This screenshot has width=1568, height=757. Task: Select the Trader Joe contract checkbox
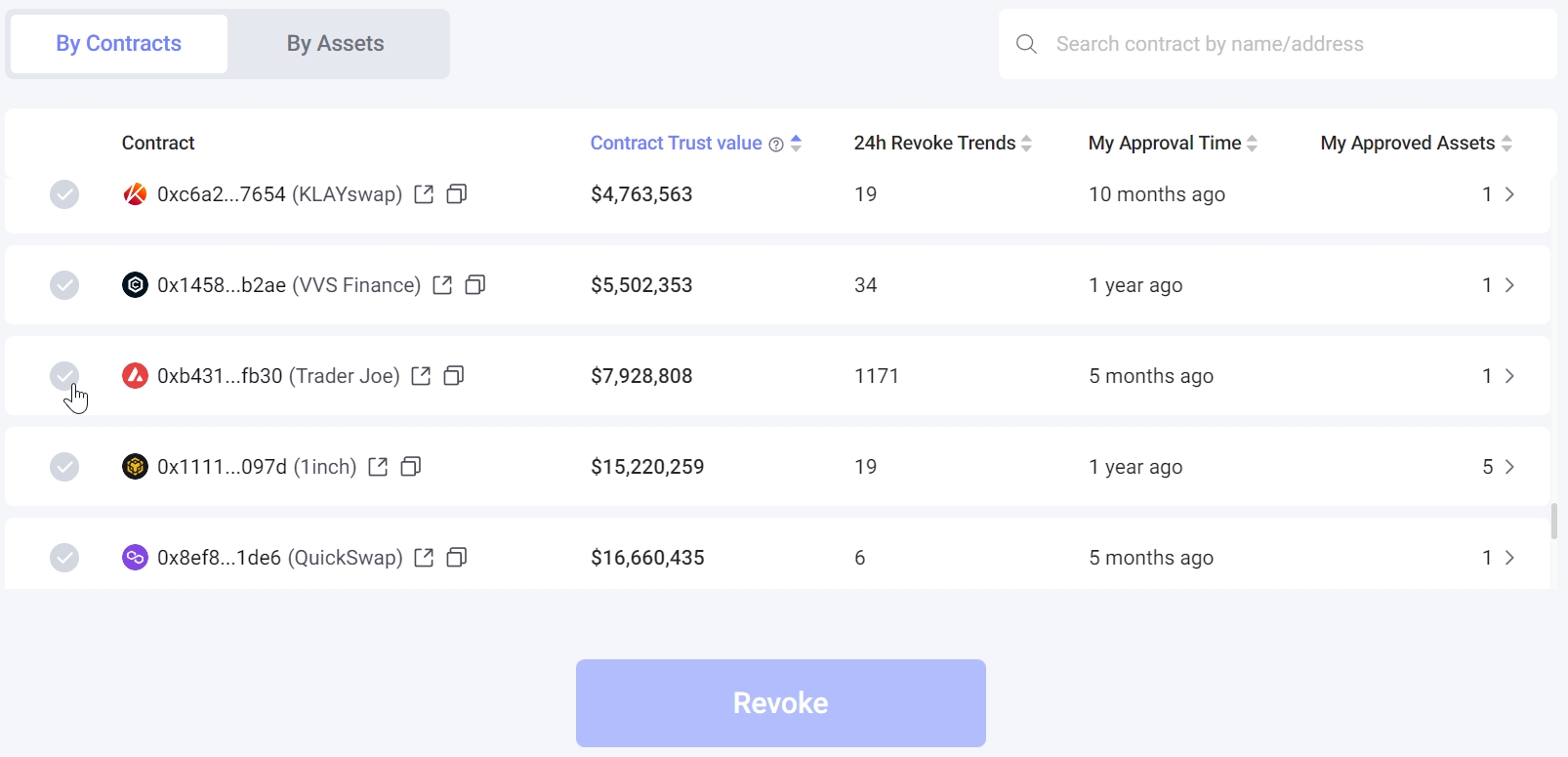click(x=64, y=376)
